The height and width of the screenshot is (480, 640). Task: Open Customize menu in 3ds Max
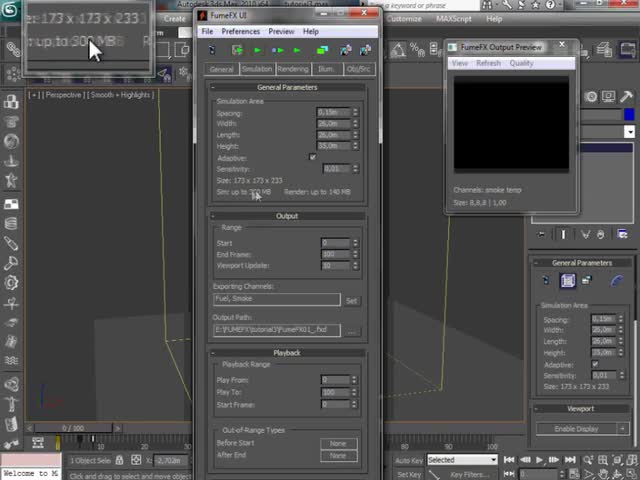point(404,19)
